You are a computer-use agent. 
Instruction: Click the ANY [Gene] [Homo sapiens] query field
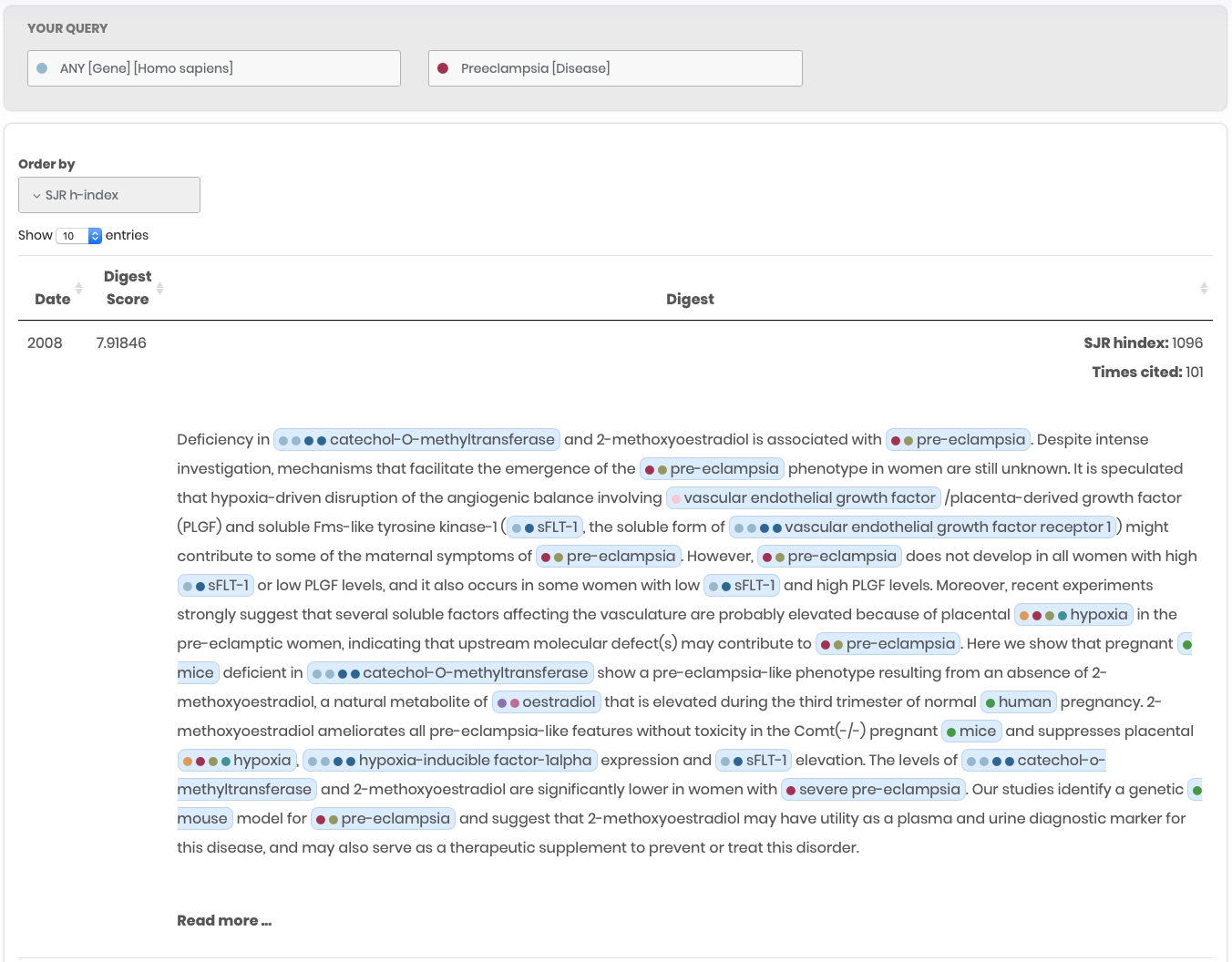[214, 68]
